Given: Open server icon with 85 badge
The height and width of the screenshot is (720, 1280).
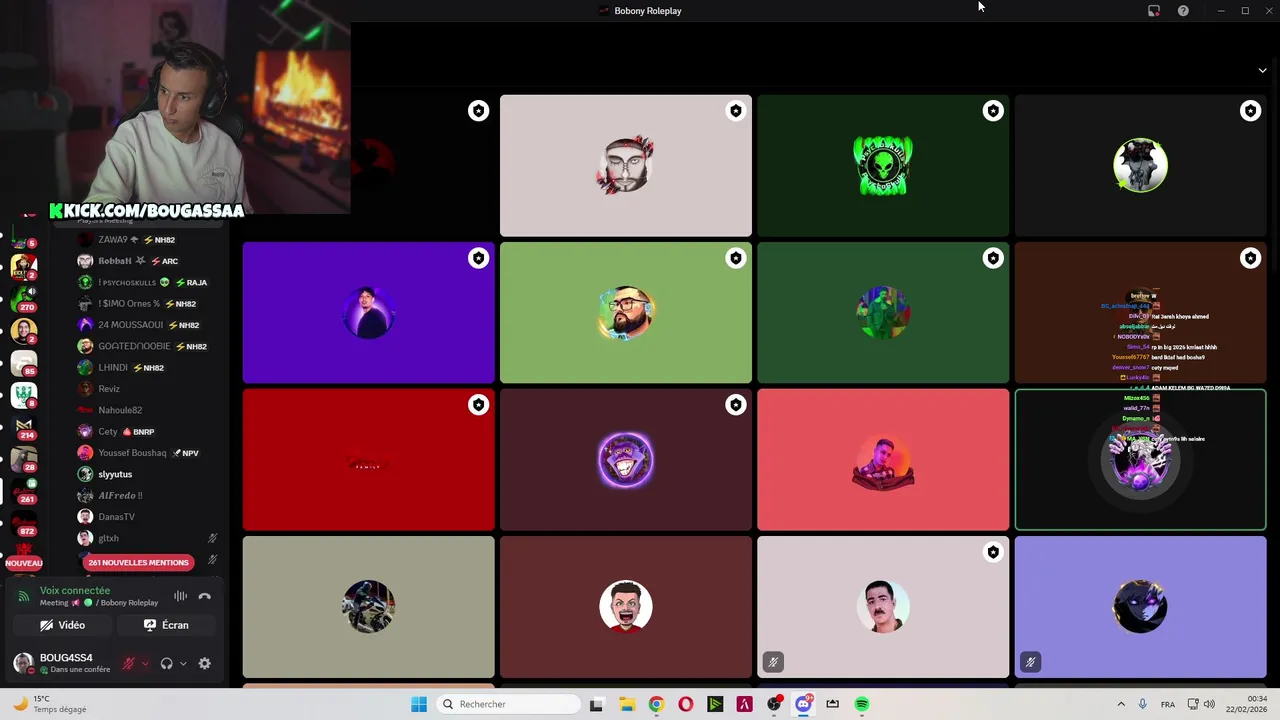Looking at the screenshot, I should [24, 362].
